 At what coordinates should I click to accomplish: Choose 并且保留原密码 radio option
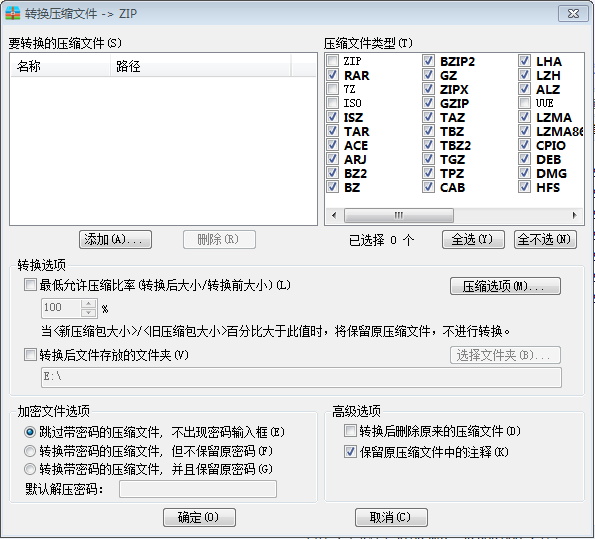point(30,469)
